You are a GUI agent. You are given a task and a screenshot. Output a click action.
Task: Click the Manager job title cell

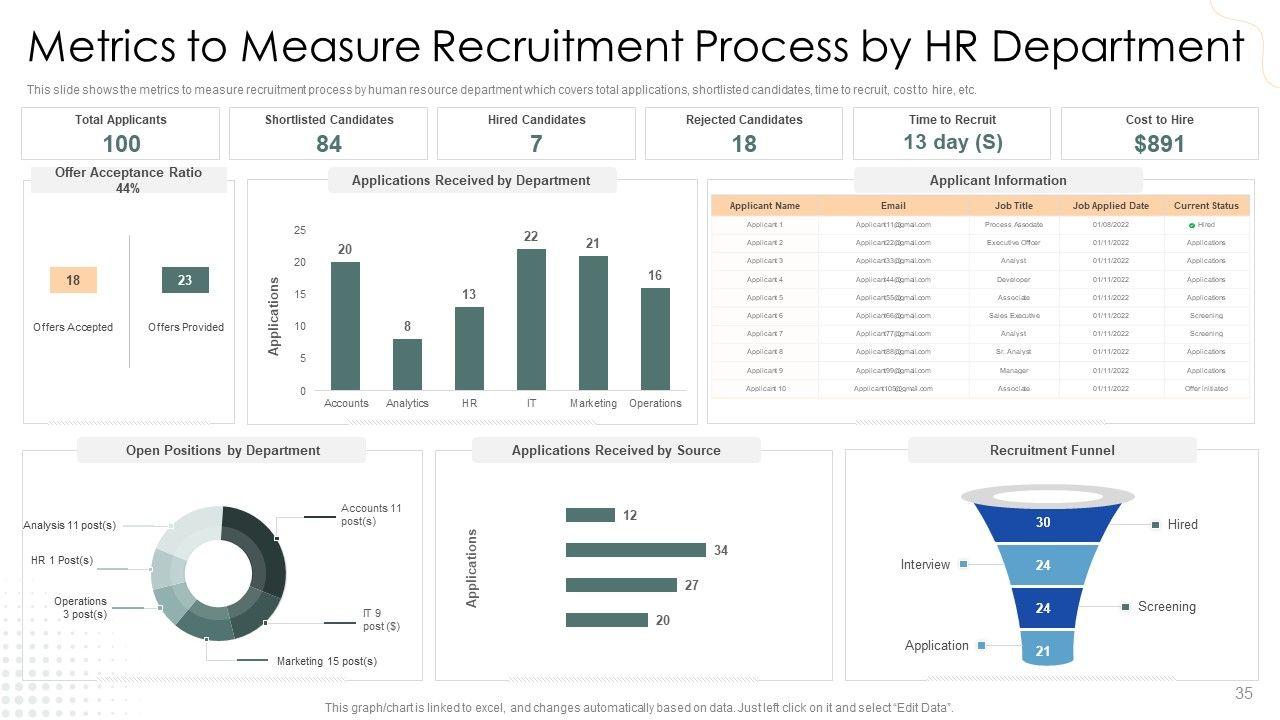click(1014, 370)
